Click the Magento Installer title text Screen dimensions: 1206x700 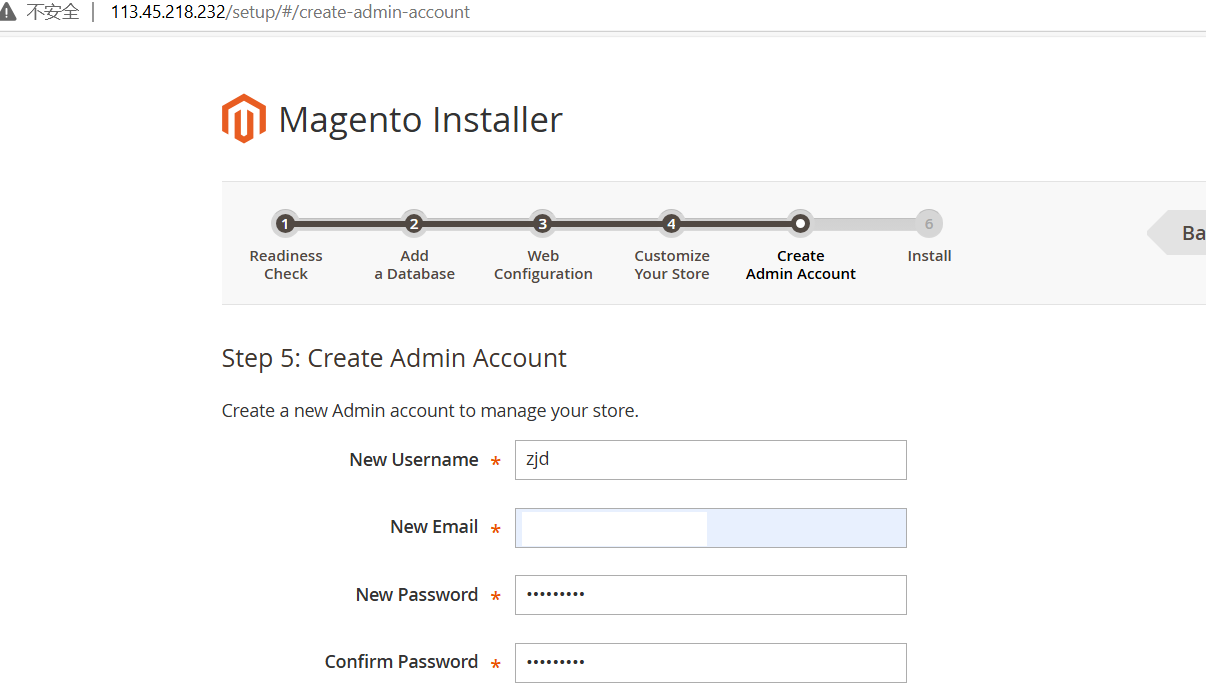[x=420, y=120]
